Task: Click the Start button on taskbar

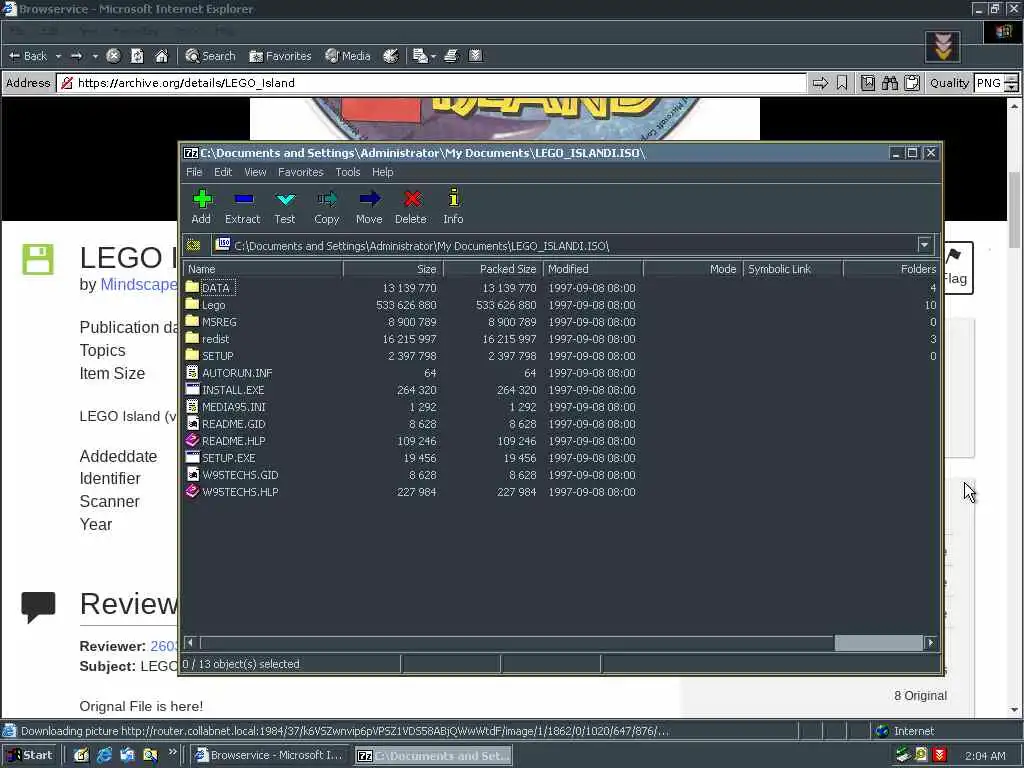Action: tap(29, 755)
